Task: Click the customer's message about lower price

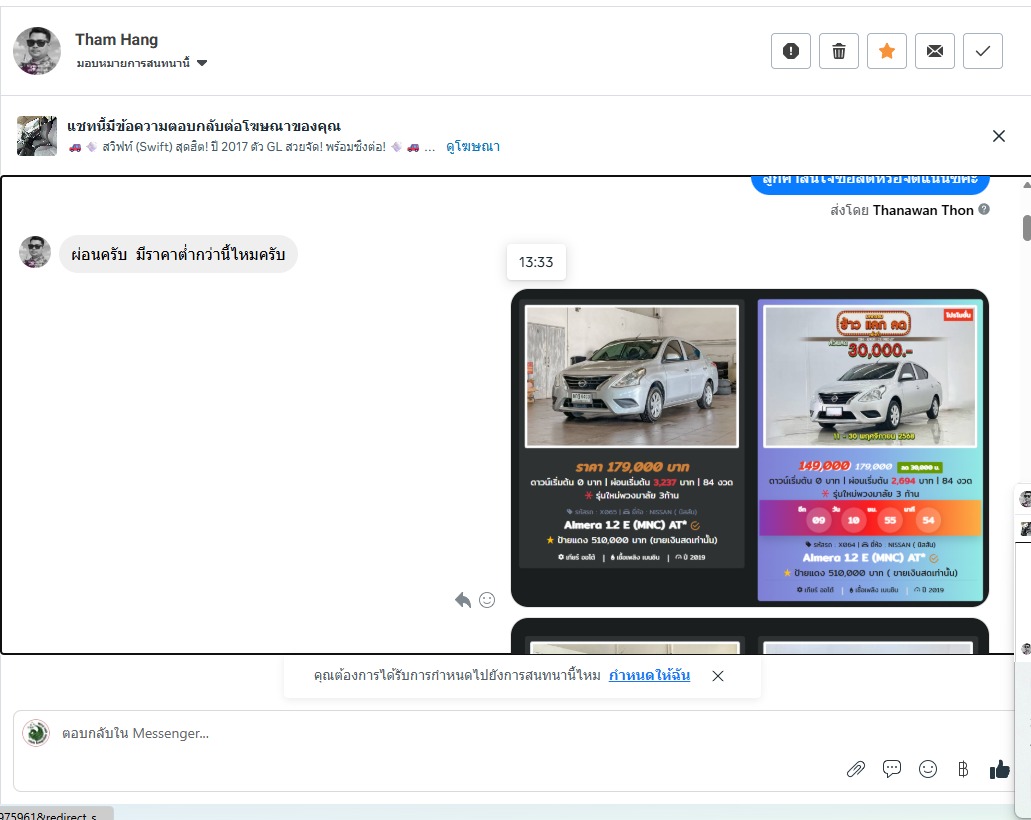Action: pyautogui.click(x=178, y=254)
